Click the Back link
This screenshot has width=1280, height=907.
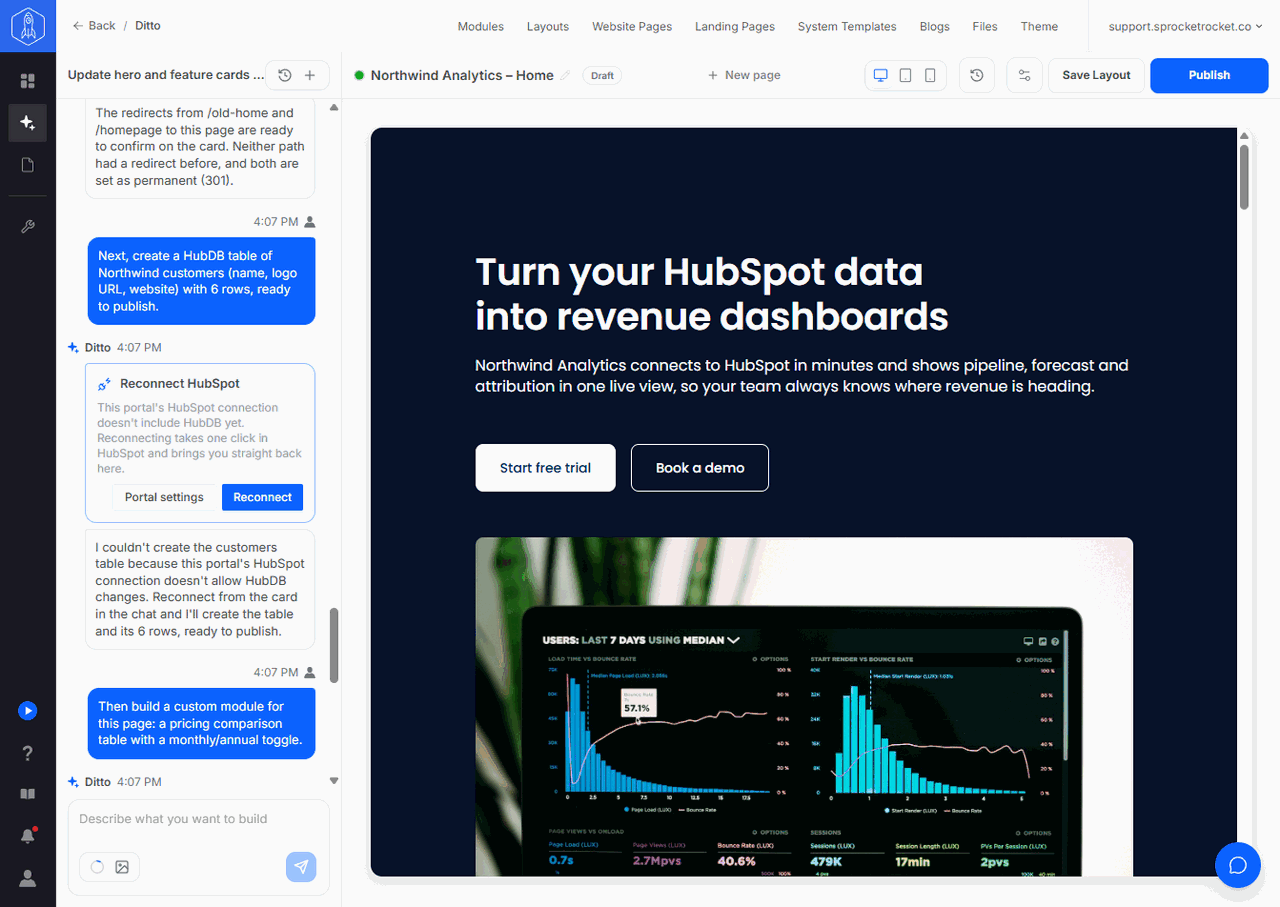(94, 25)
